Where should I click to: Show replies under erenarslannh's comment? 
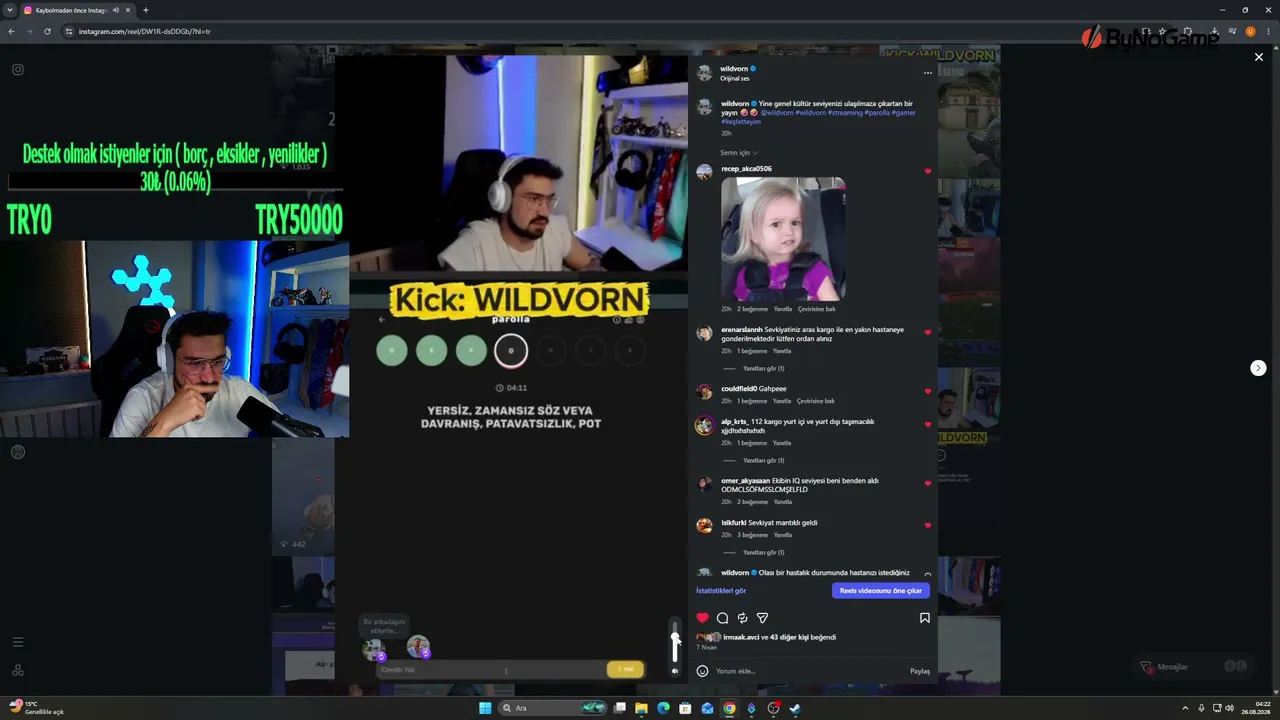(x=764, y=369)
